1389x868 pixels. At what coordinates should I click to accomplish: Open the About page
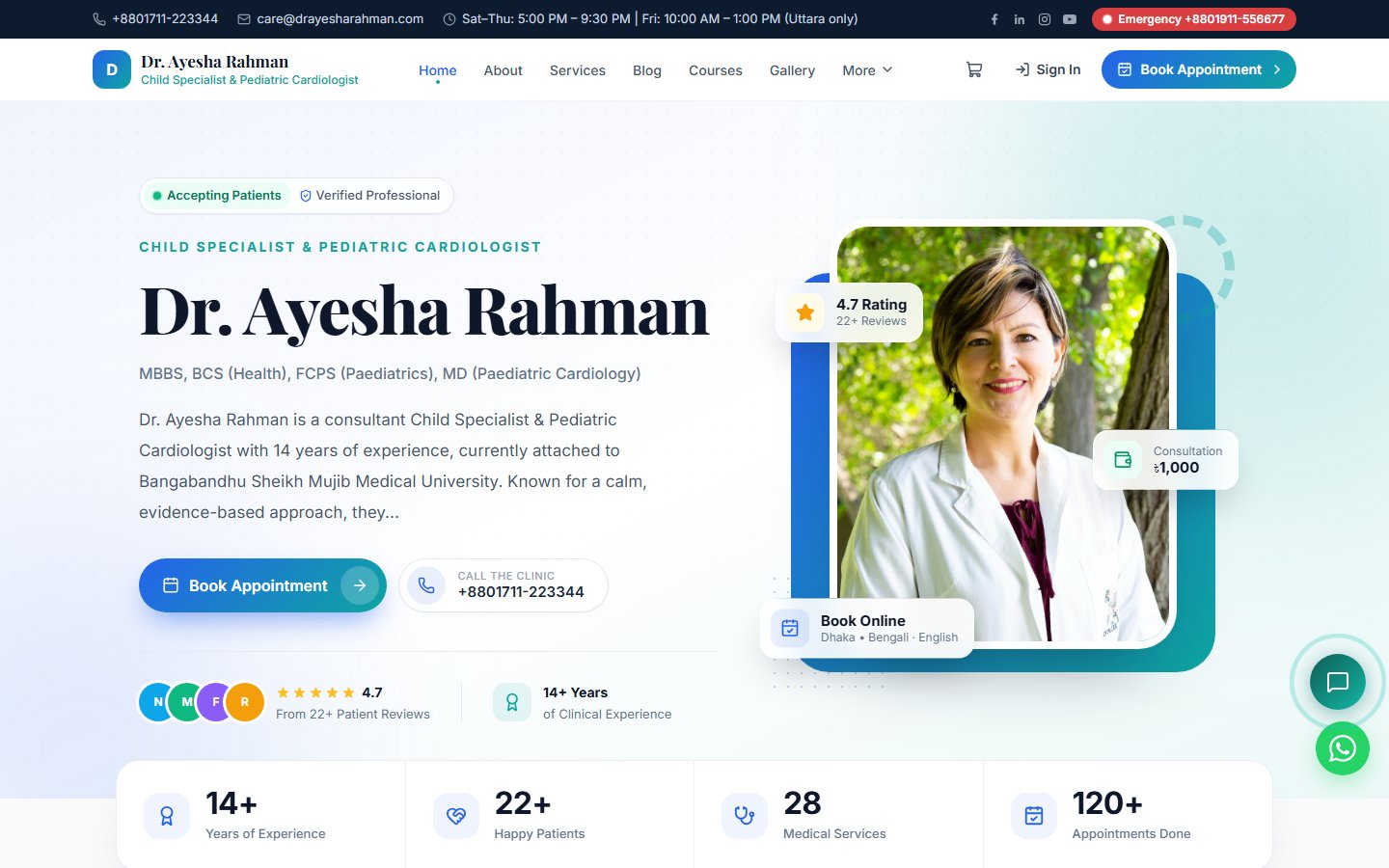504,70
